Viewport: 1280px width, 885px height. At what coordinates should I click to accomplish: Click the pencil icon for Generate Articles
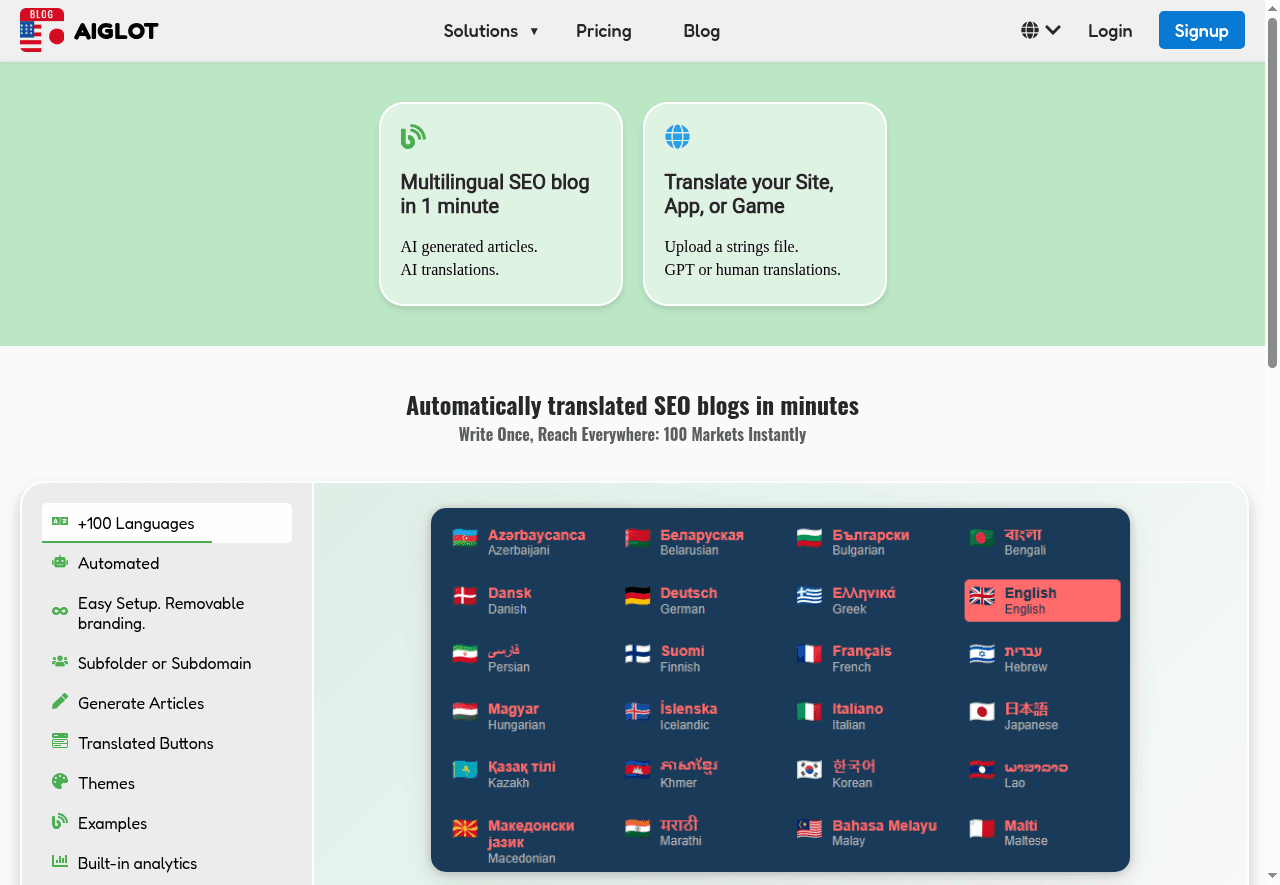60,702
